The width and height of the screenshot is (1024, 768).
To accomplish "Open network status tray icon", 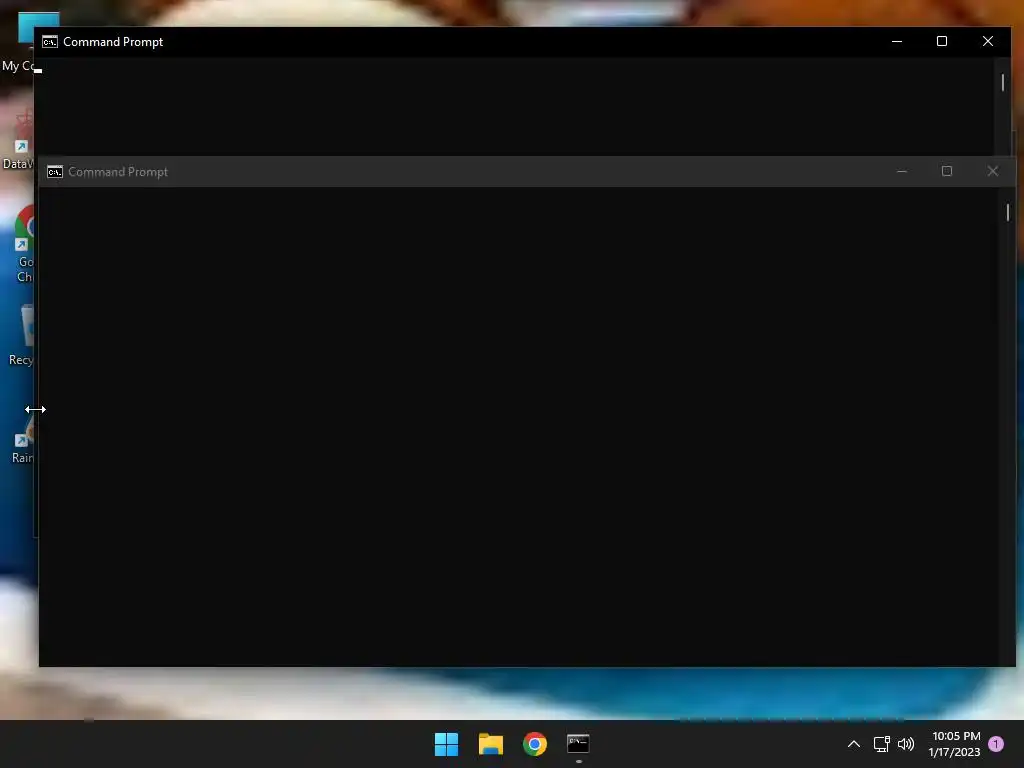I will 882,744.
